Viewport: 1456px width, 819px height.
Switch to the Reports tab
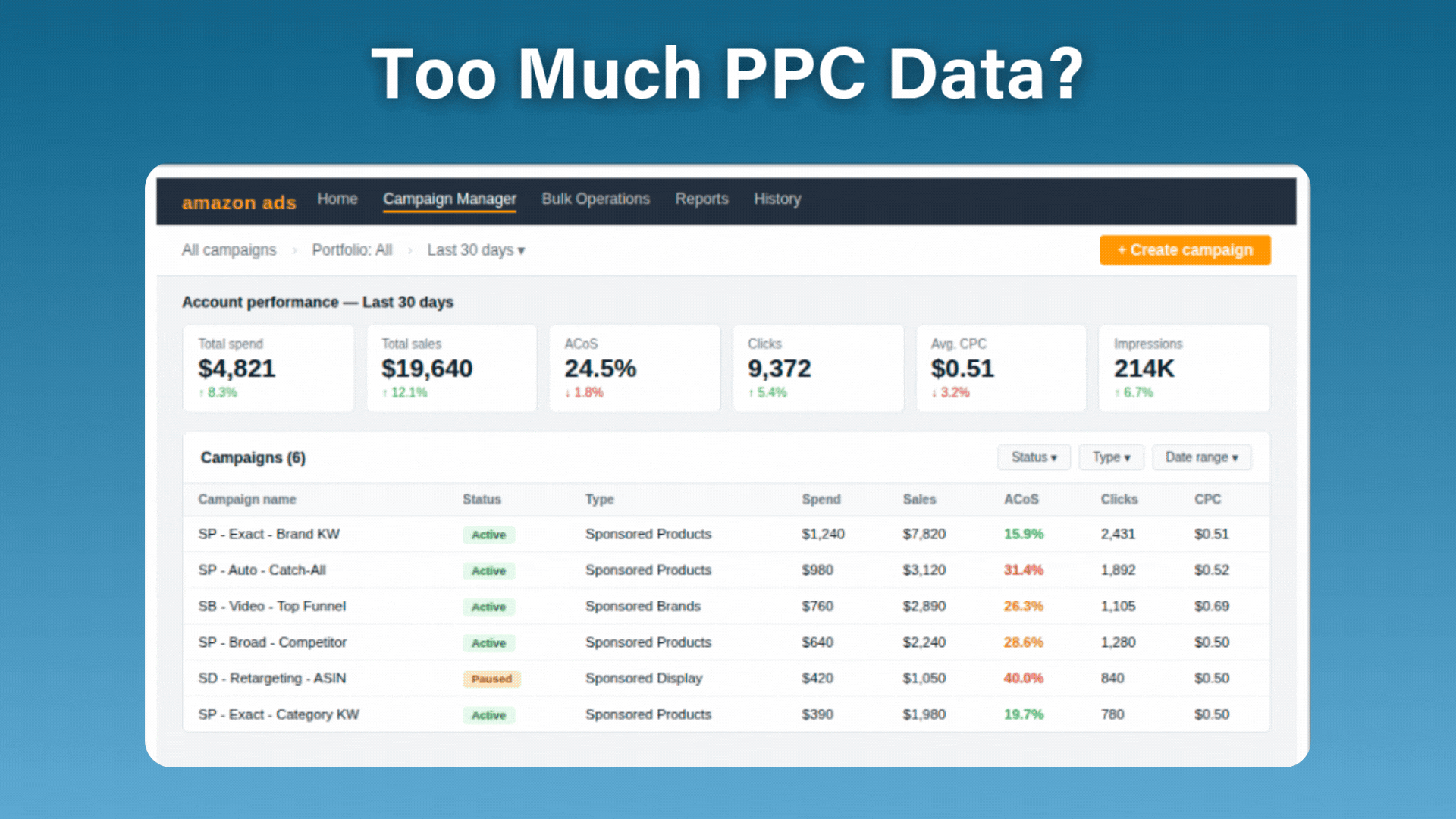[701, 199]
